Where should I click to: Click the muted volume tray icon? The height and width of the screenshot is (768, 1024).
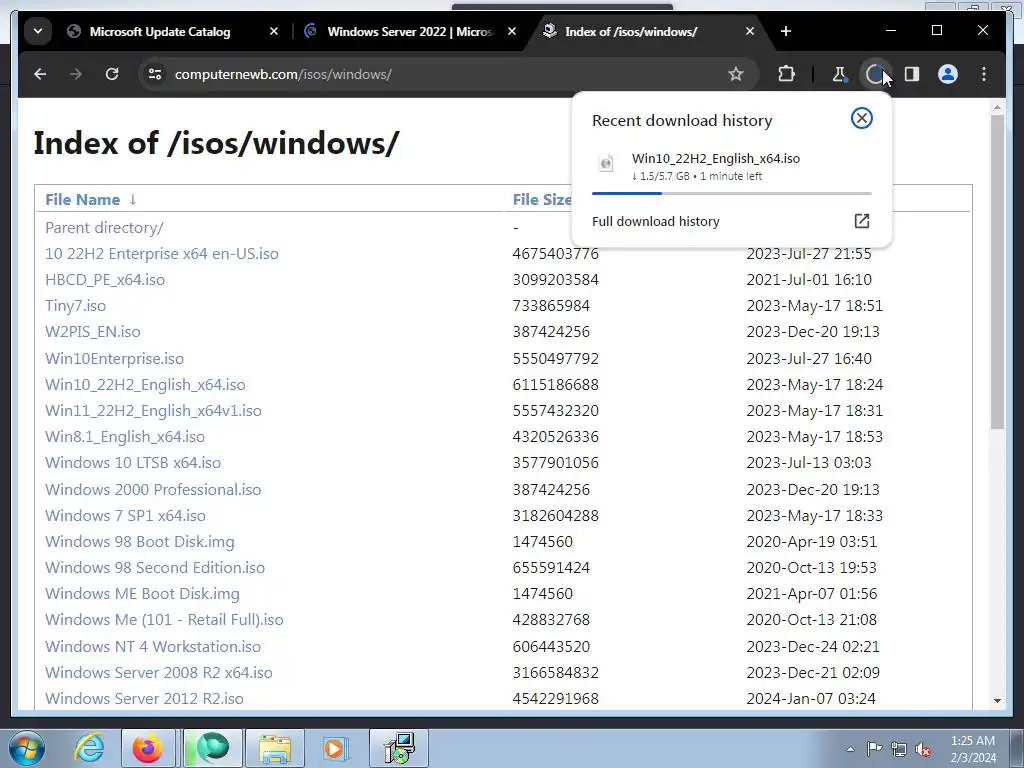923,749
